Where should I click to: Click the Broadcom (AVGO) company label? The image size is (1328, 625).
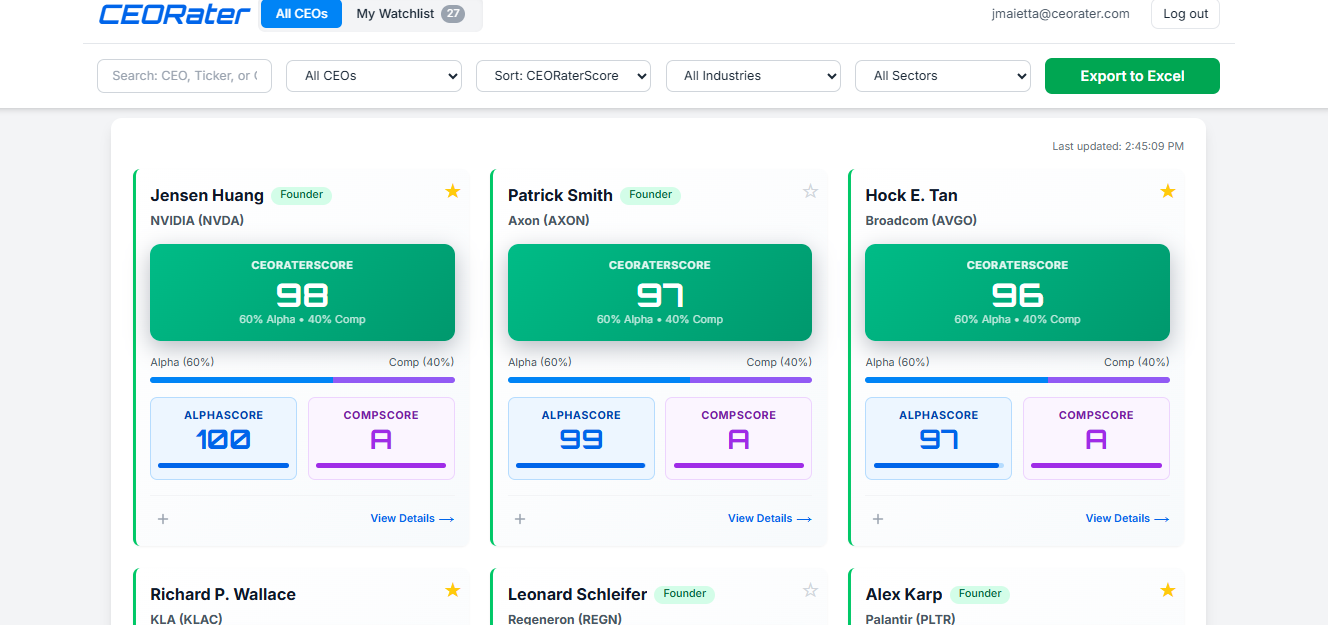[921, 220]
